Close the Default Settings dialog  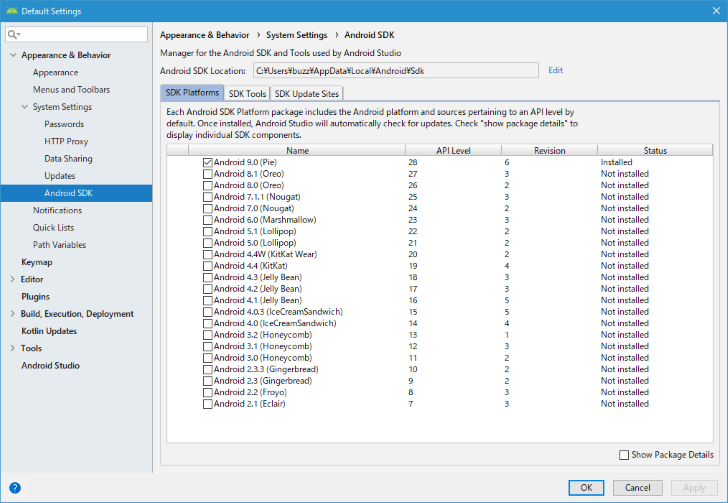[x=716, y=11]
